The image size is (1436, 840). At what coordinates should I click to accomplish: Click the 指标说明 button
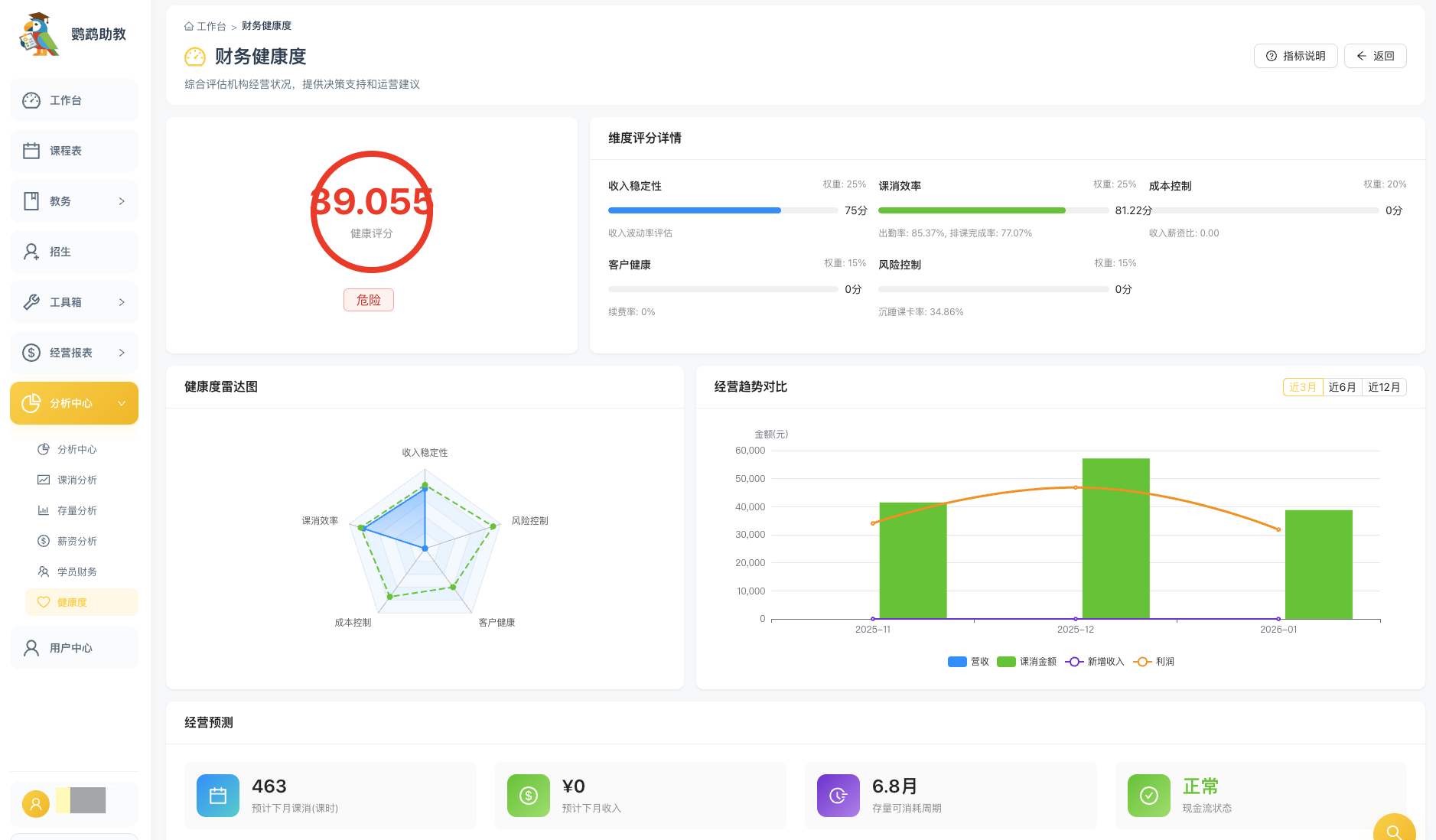tap(1295, 56)
